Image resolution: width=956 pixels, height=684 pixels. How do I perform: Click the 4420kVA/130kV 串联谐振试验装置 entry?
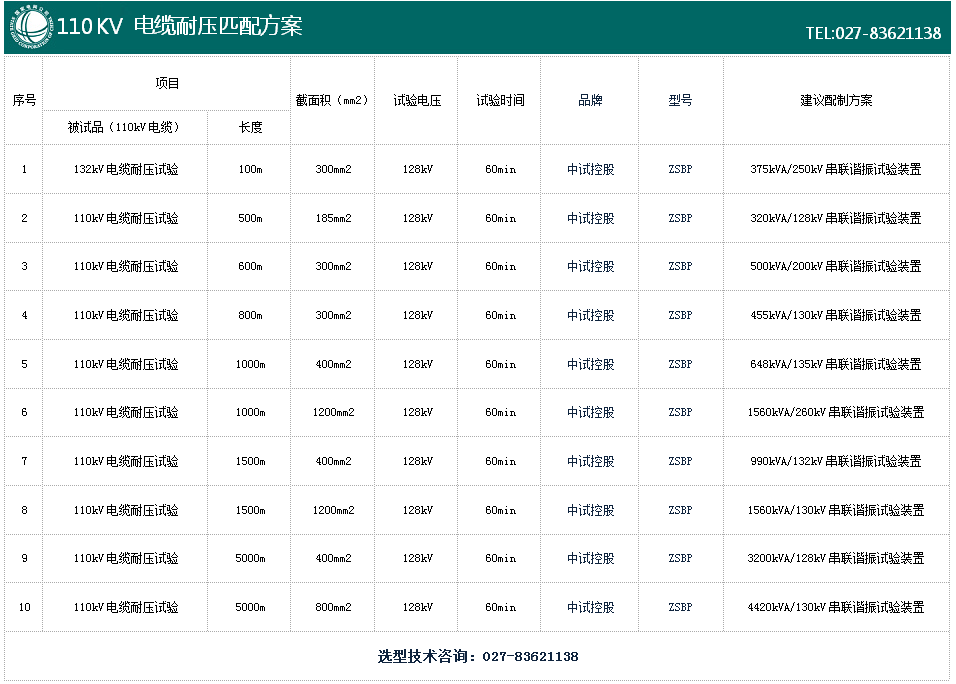[835, 607]
